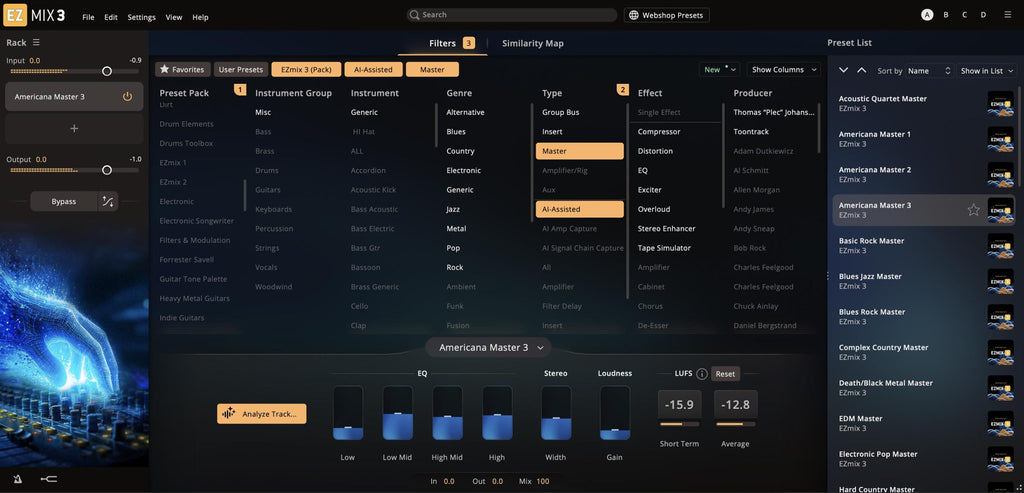
Task: Click Acoustic Quartet Master thumbnail
Action: 1000,103
